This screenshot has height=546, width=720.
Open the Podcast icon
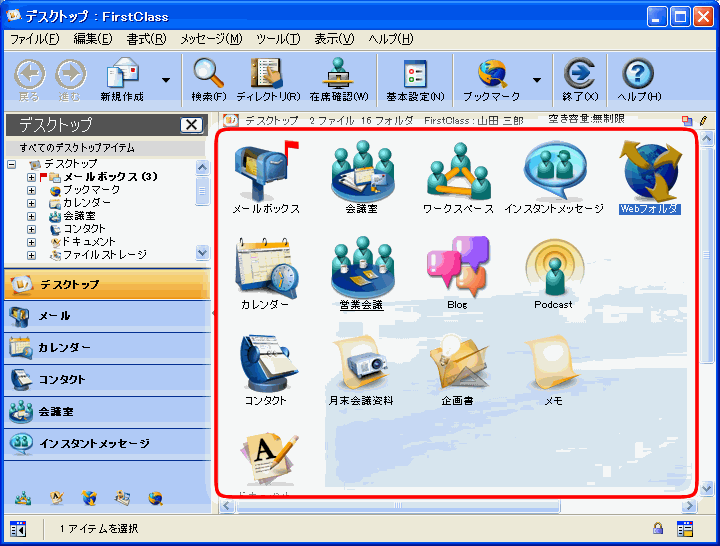pos(553,268)
